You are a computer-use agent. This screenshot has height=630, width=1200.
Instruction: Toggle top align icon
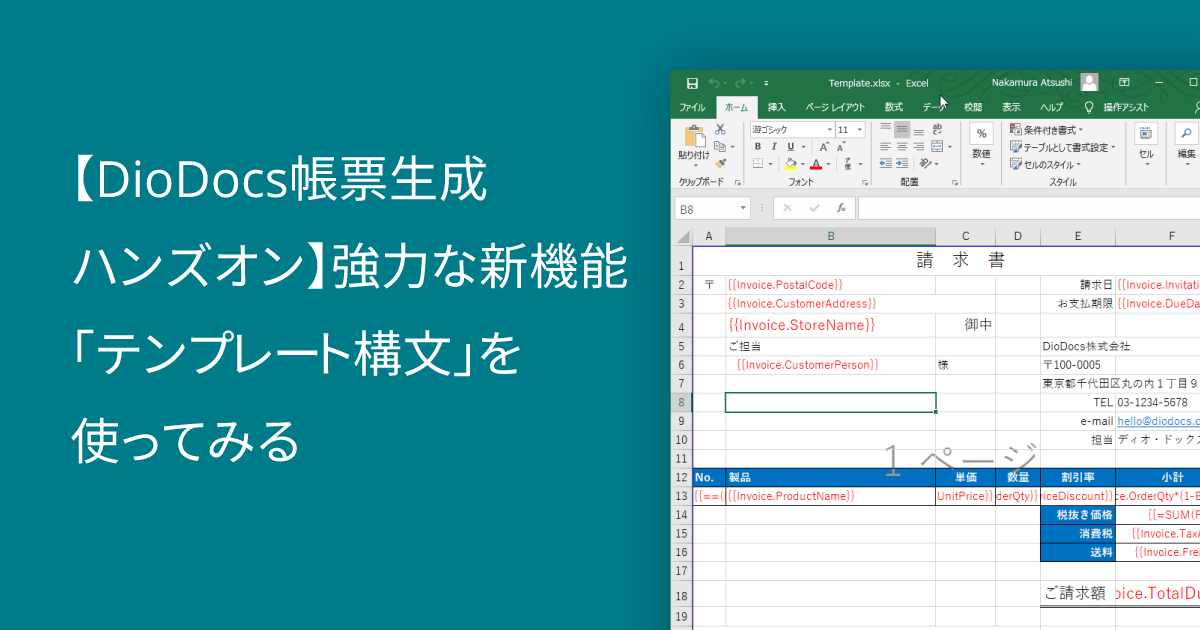(886, 129)
